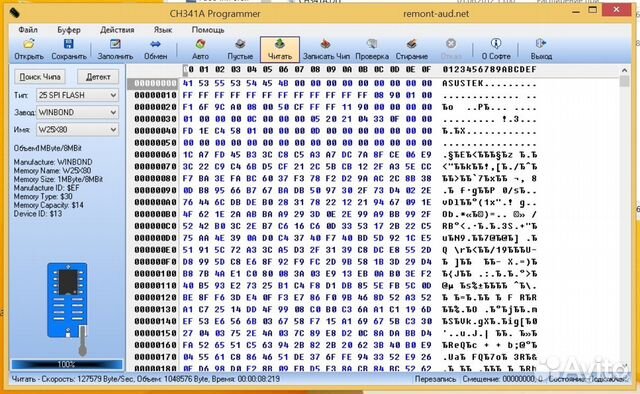Click the hex view vertical scrollbar up arrow

click(x=624, y=70)
